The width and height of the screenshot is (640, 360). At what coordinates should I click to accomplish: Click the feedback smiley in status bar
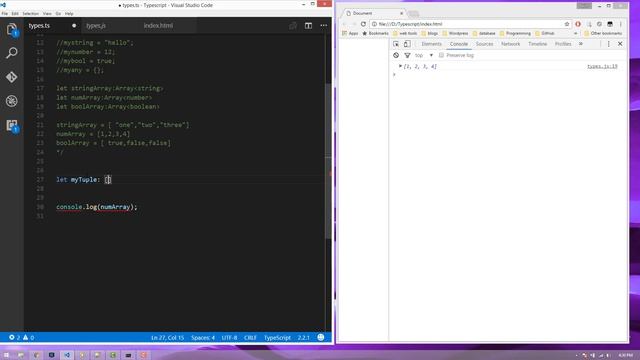pyautogui.click(x=321, y=337)
